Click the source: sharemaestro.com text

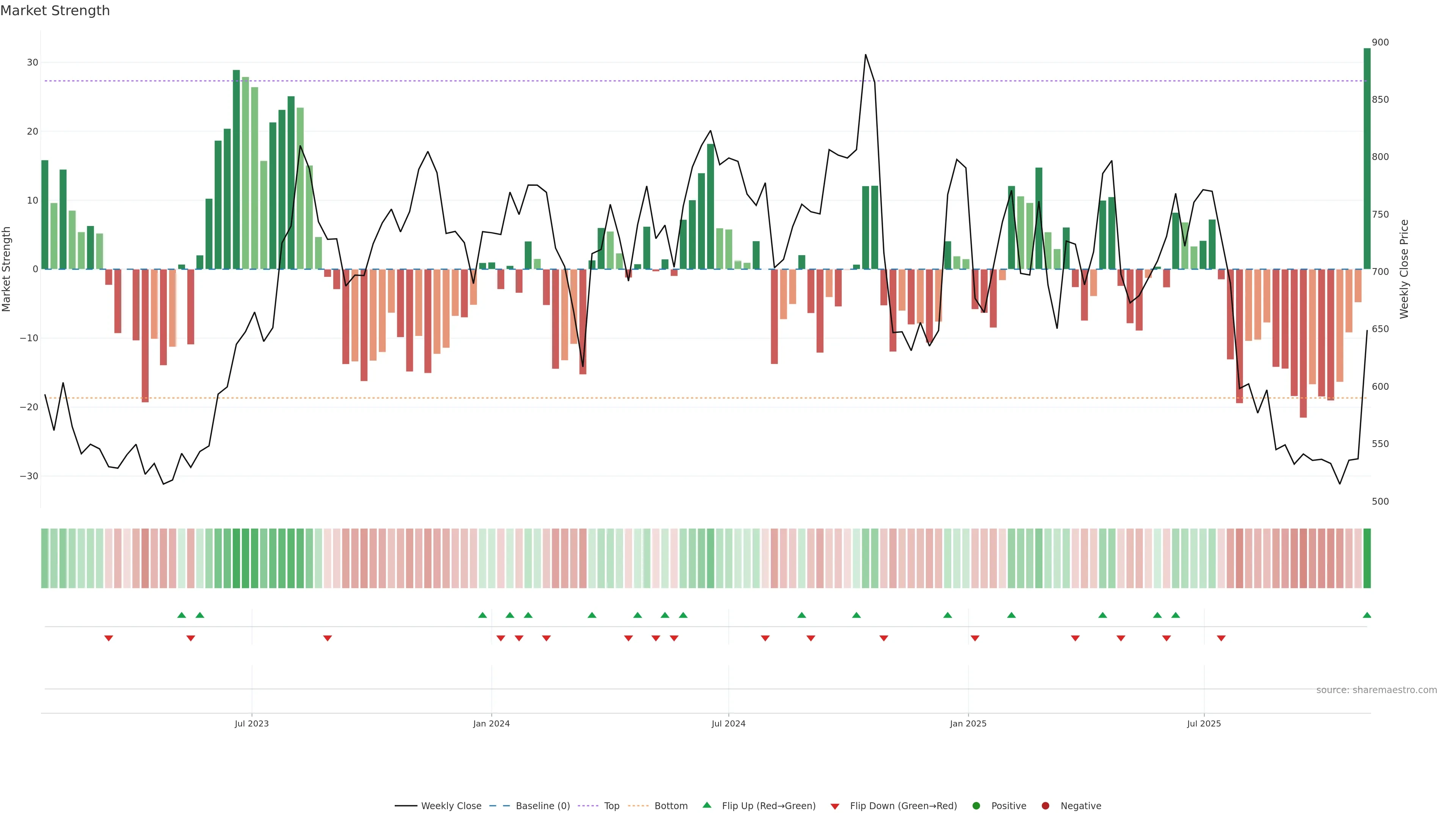[1376, 690]
